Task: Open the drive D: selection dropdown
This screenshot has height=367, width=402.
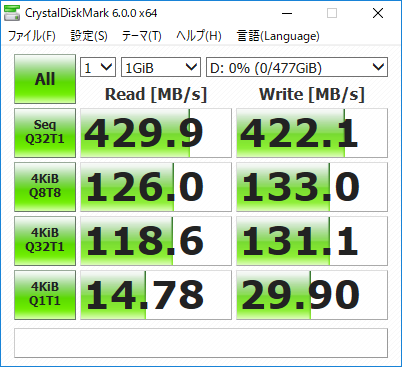Action: pyautogui.click(x=297, y=67)
